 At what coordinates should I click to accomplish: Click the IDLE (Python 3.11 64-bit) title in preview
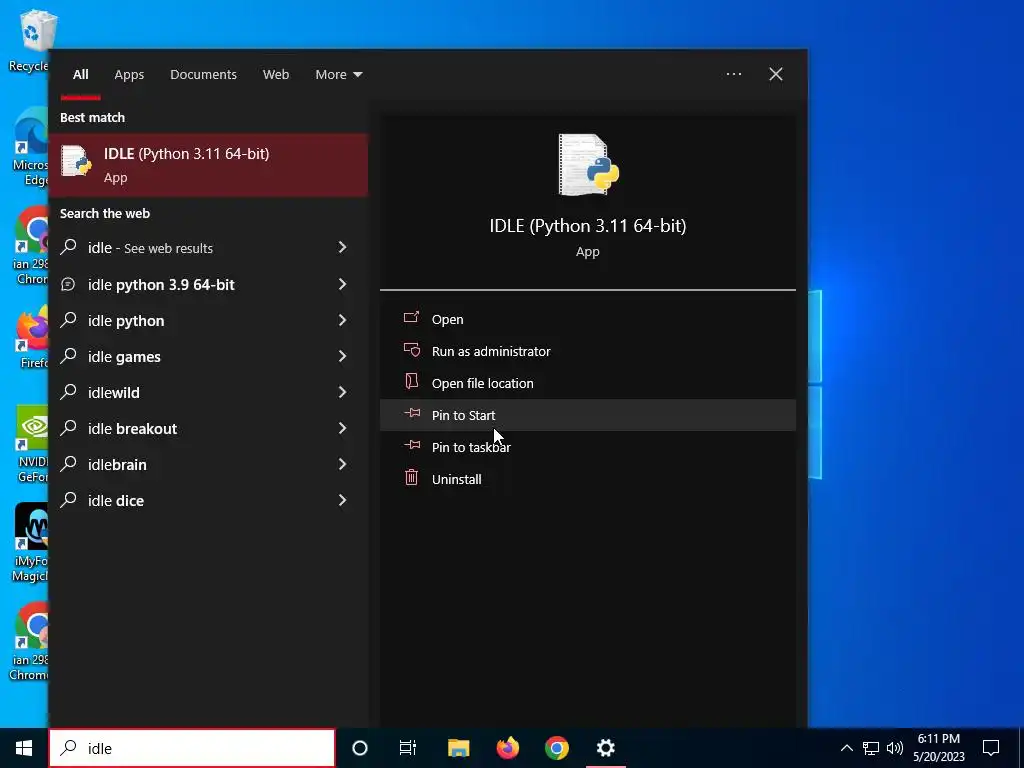pos(588,226)
